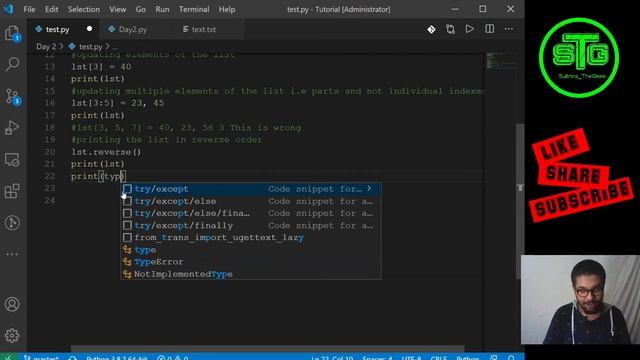Select the NotImplementedType suggestion
The width and height of the screenshot is (640, 360).
click(x=251, y=274)
